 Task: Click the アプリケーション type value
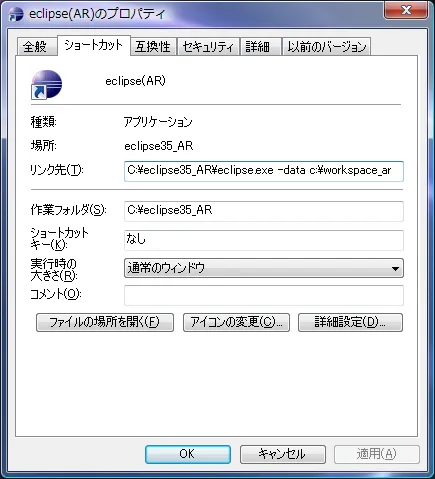(x=158, y=122)
